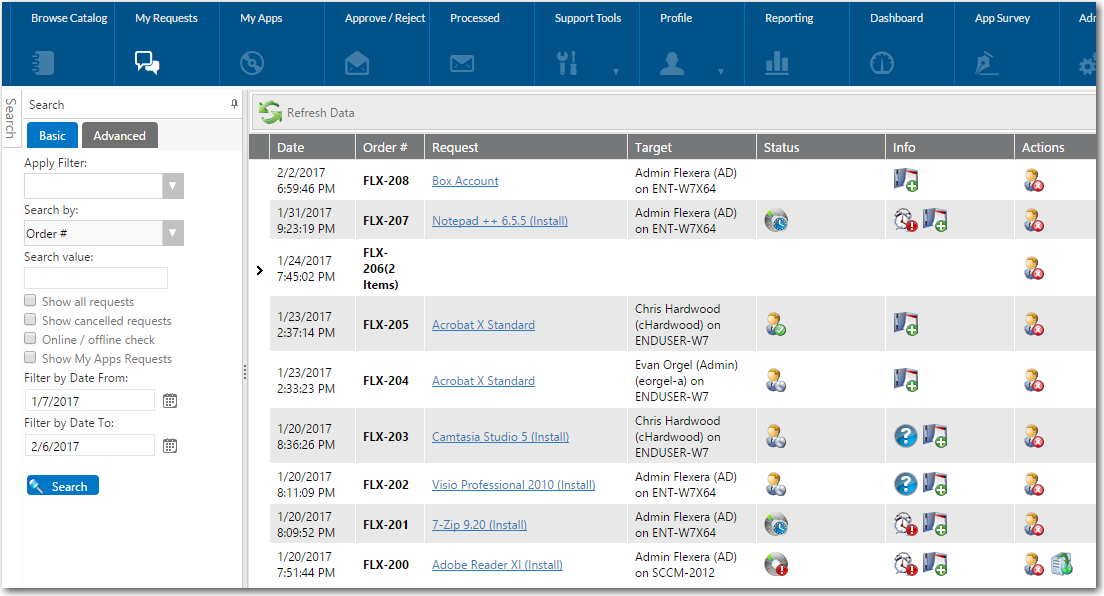Click the question mark info icon for FLX-203
Screen dimensions: 1104x596
[905, 436]
